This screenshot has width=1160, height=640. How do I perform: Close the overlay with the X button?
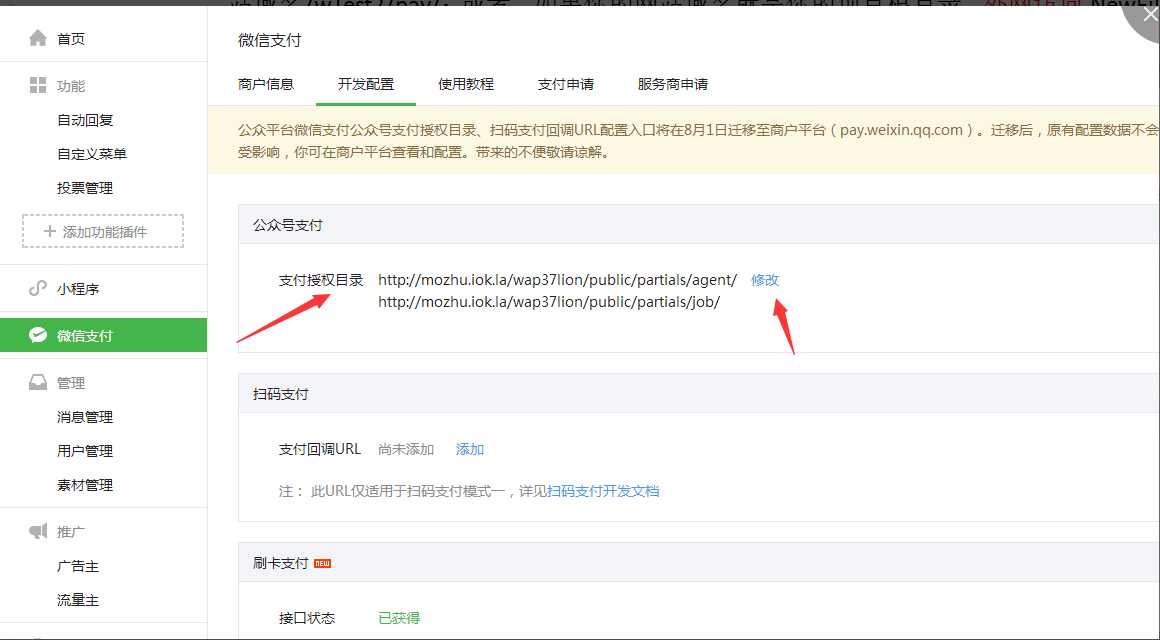pyautogui.click(x=1150, y=13)
